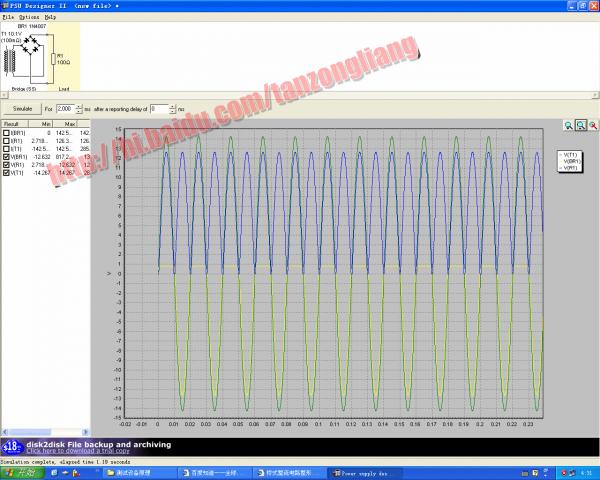Click the PSU Designer II title bar icon

pyautogui.click(x=5, y=5)
